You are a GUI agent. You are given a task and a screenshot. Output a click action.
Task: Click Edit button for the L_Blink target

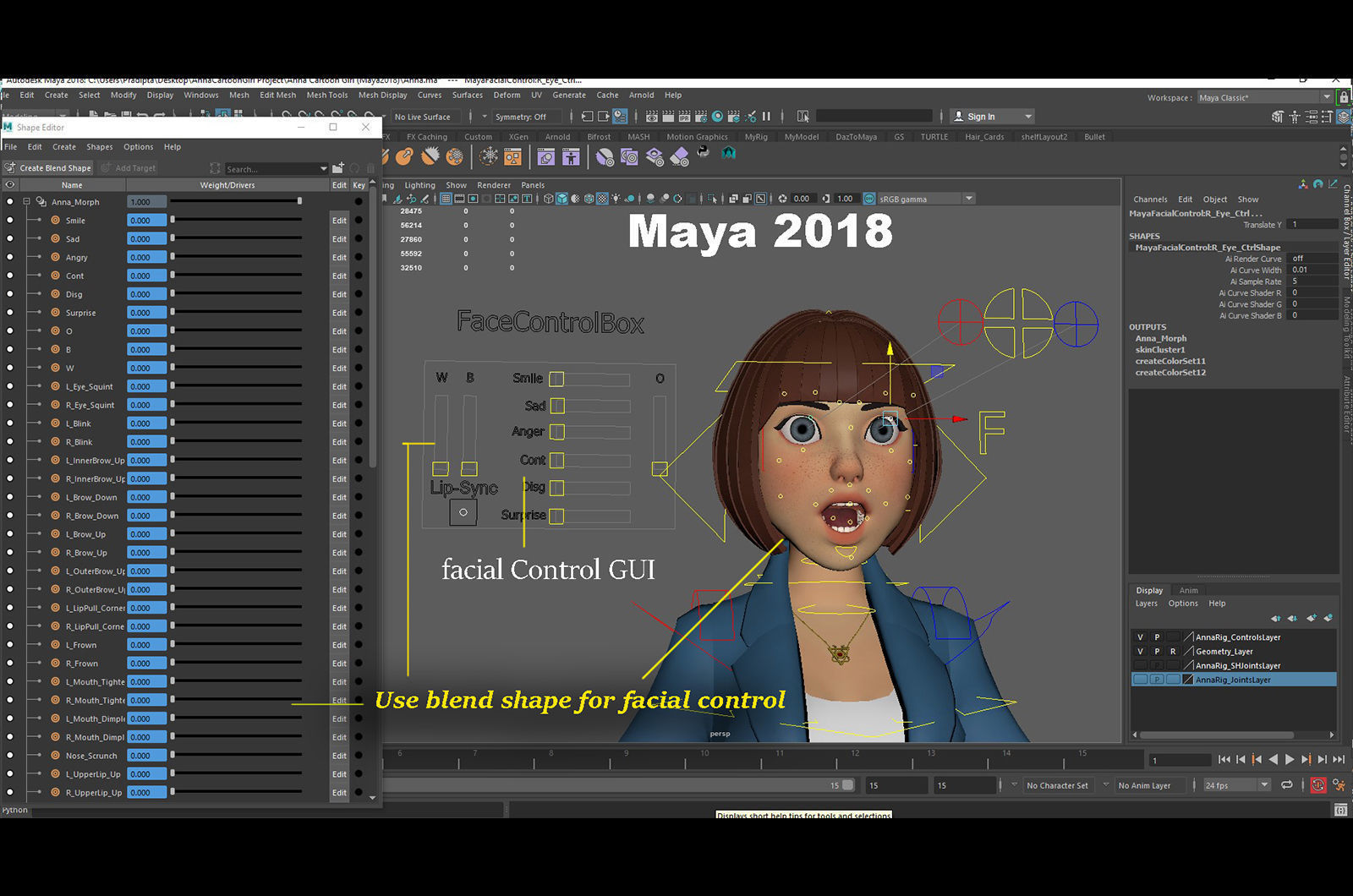tap(339, 423)
